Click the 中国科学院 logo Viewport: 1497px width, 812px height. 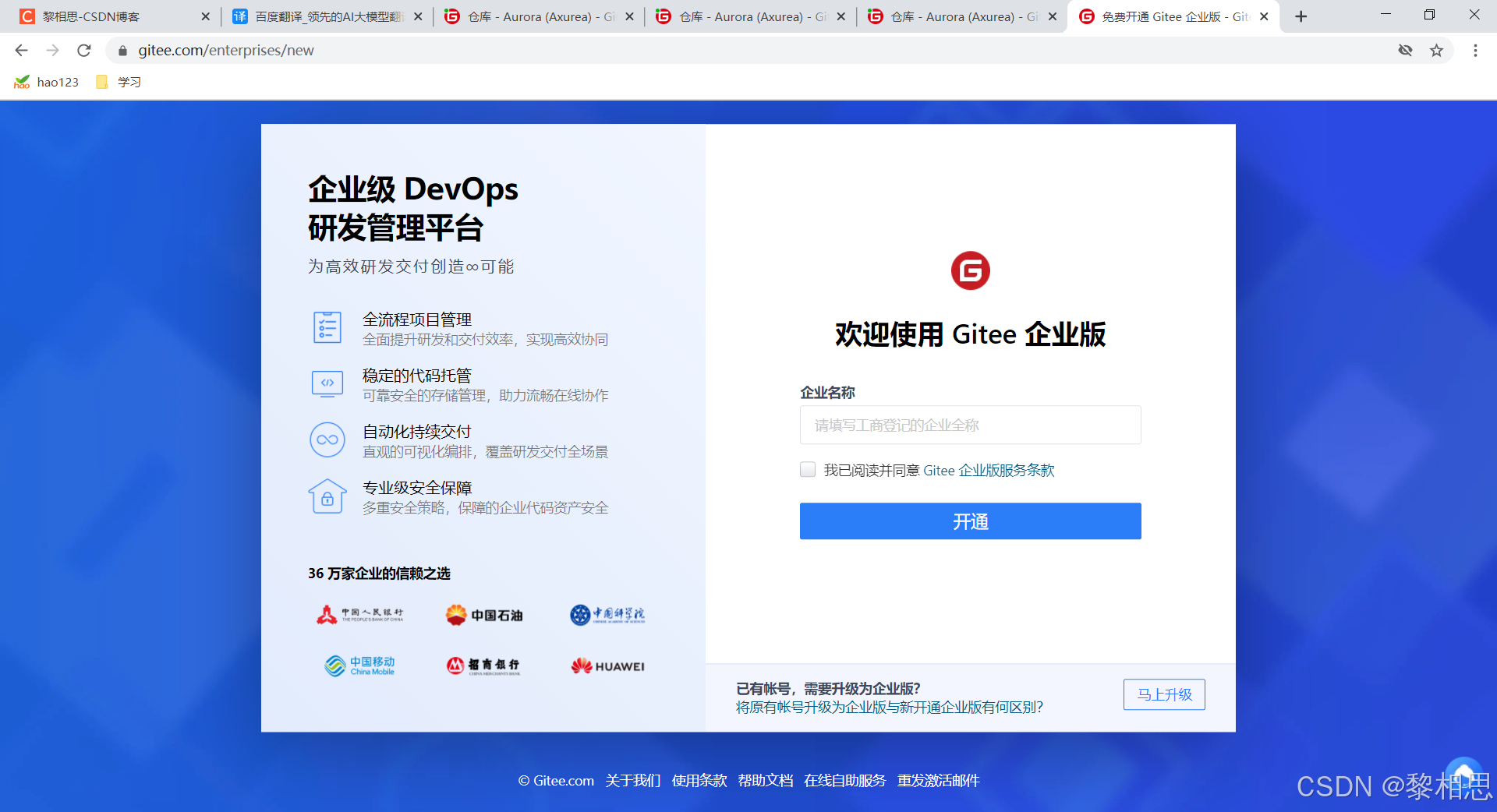[x=607, y=615]
